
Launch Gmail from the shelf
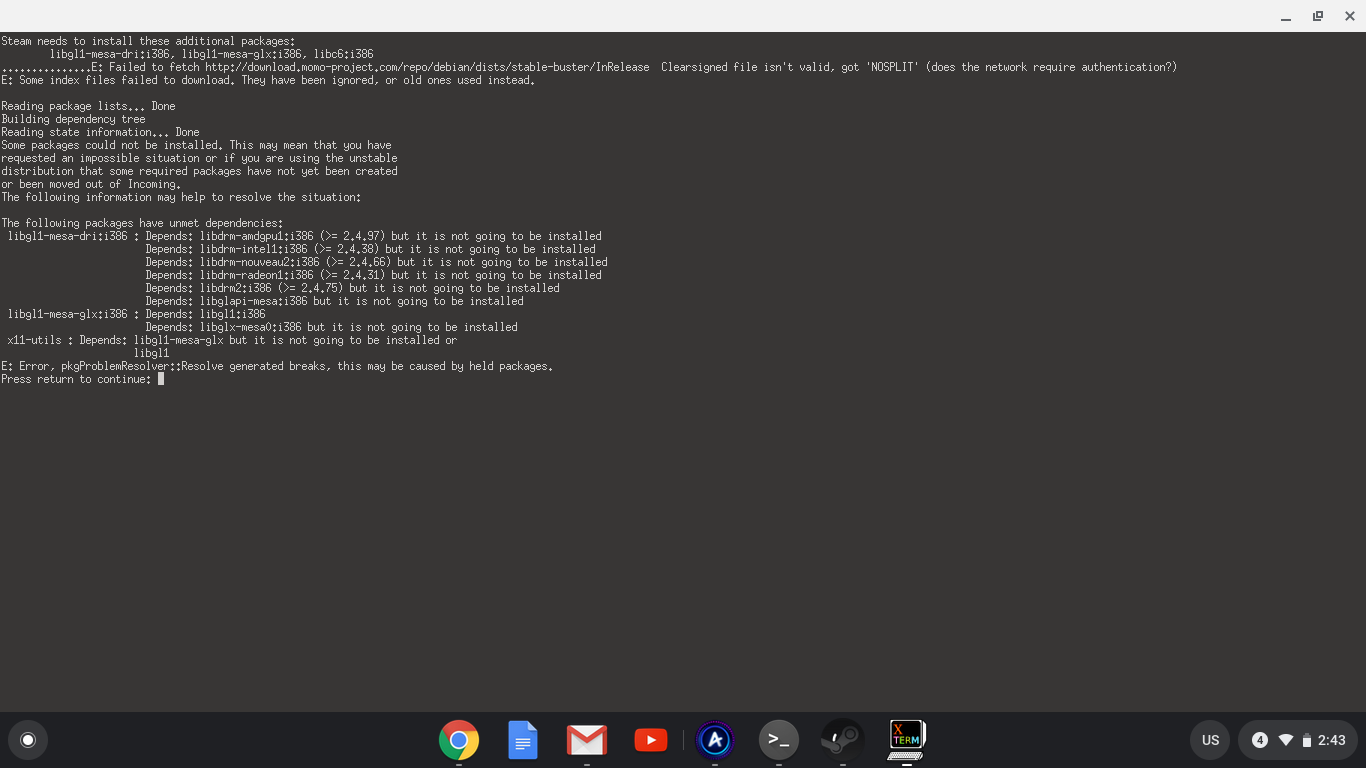(x=587, y=740)
